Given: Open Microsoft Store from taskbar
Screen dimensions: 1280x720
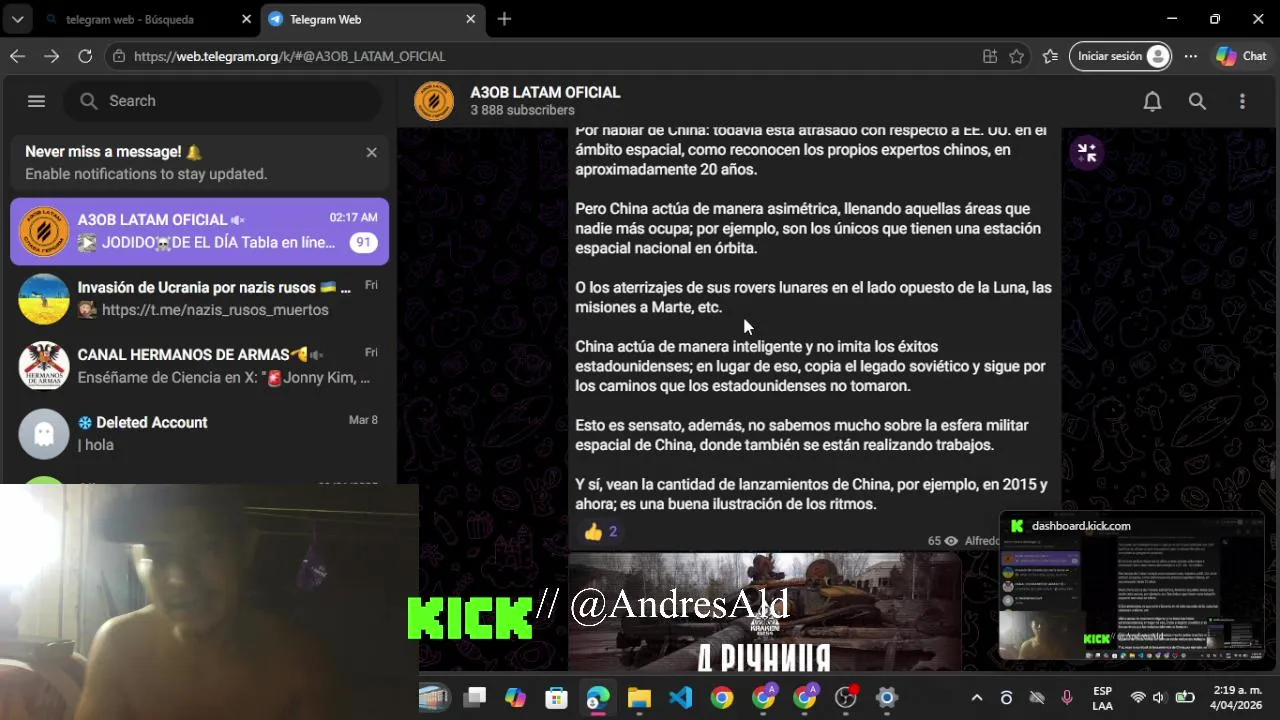Looking at the screenshot, I should click(556, 698).
